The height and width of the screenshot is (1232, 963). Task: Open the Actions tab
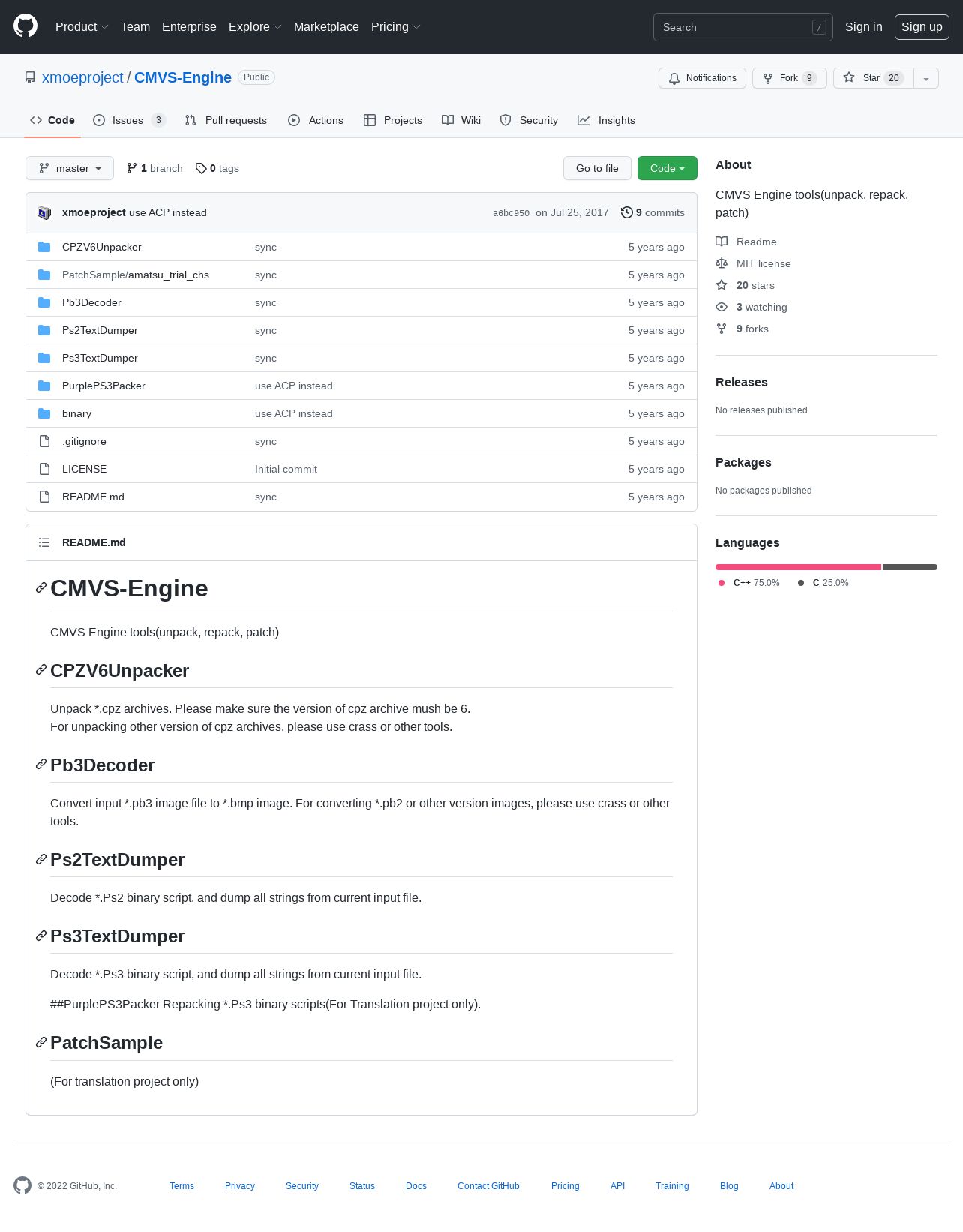316,120
